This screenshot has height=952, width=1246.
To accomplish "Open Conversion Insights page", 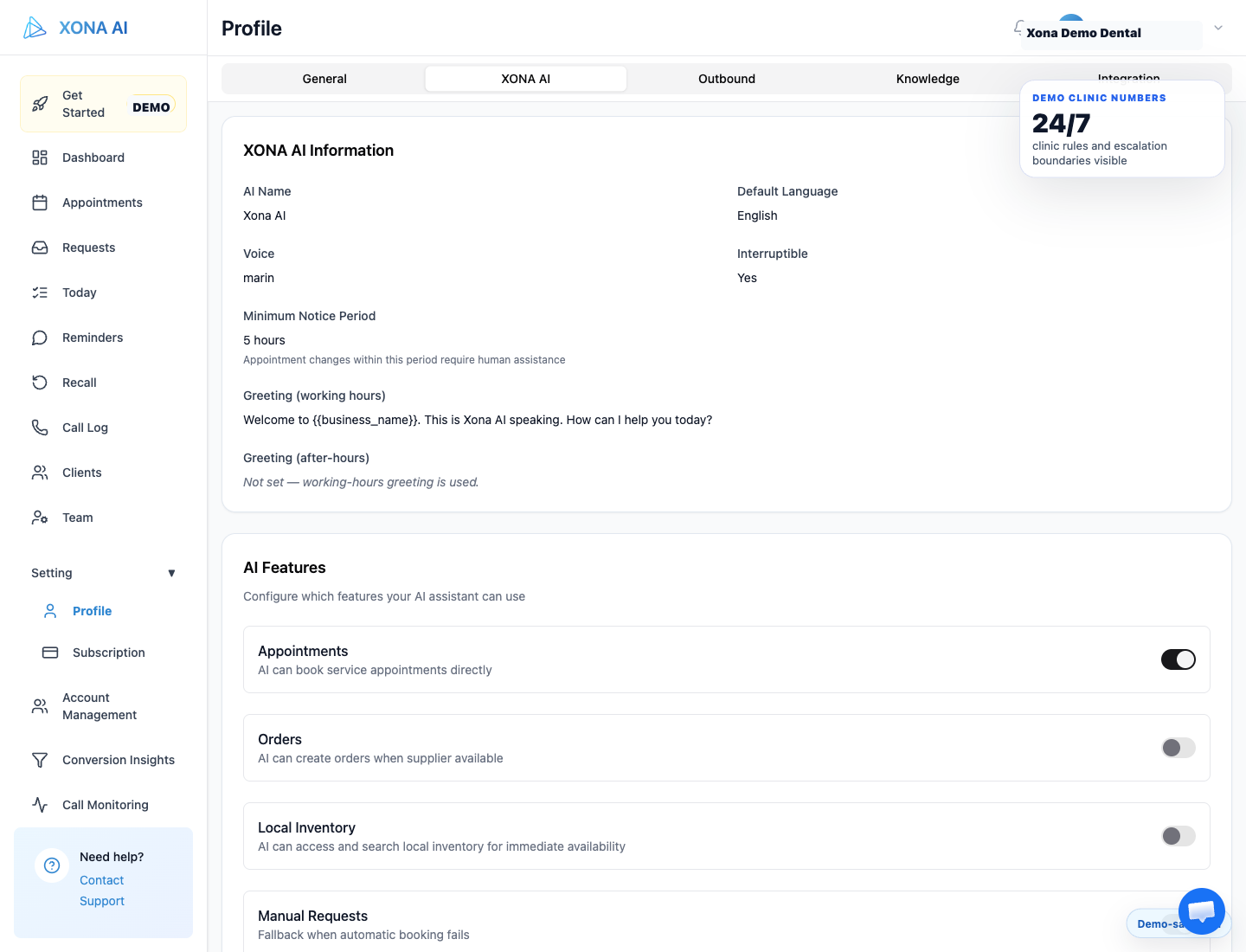I will [x=103, y=760].
